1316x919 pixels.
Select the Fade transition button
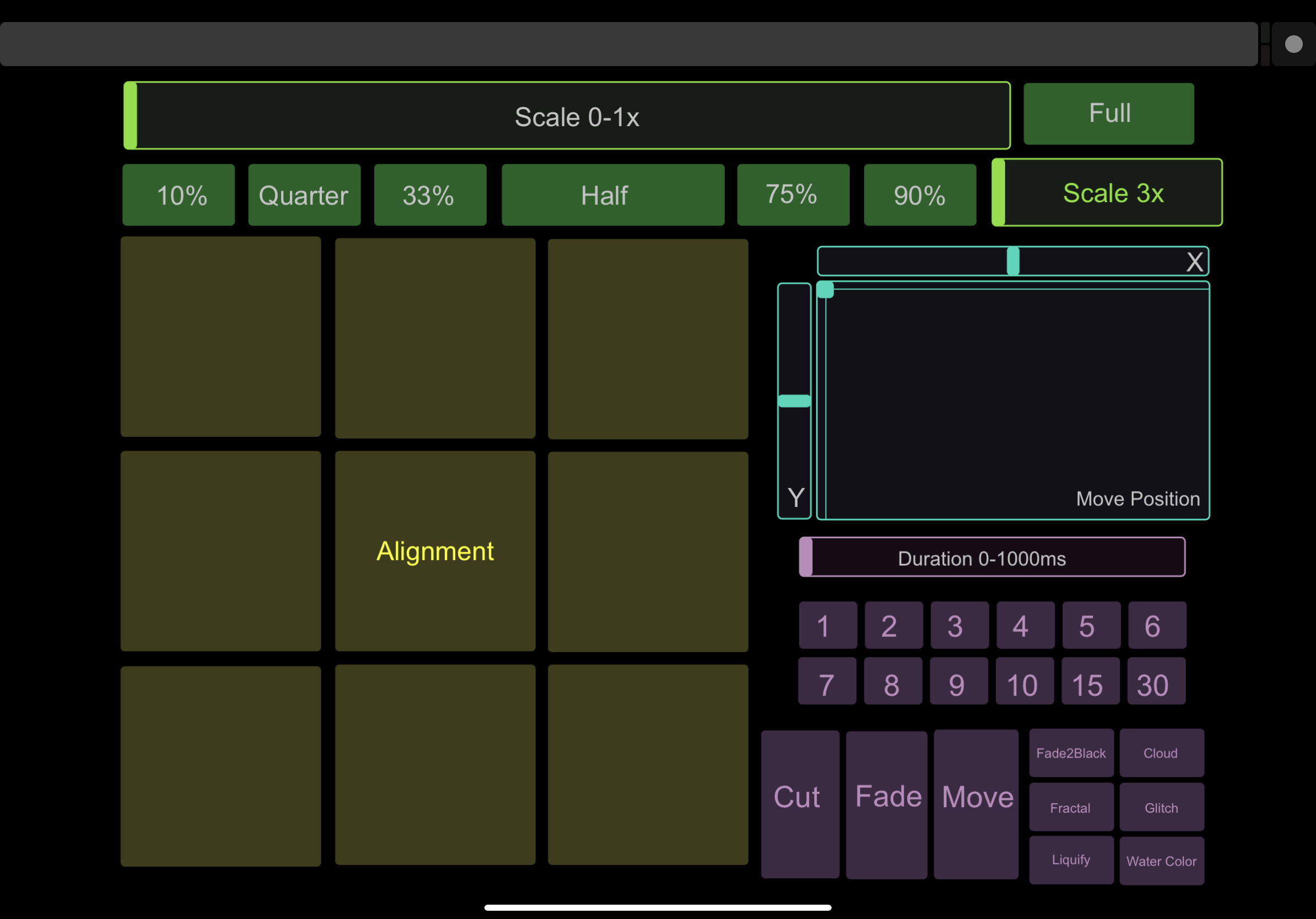pos(886,804)
